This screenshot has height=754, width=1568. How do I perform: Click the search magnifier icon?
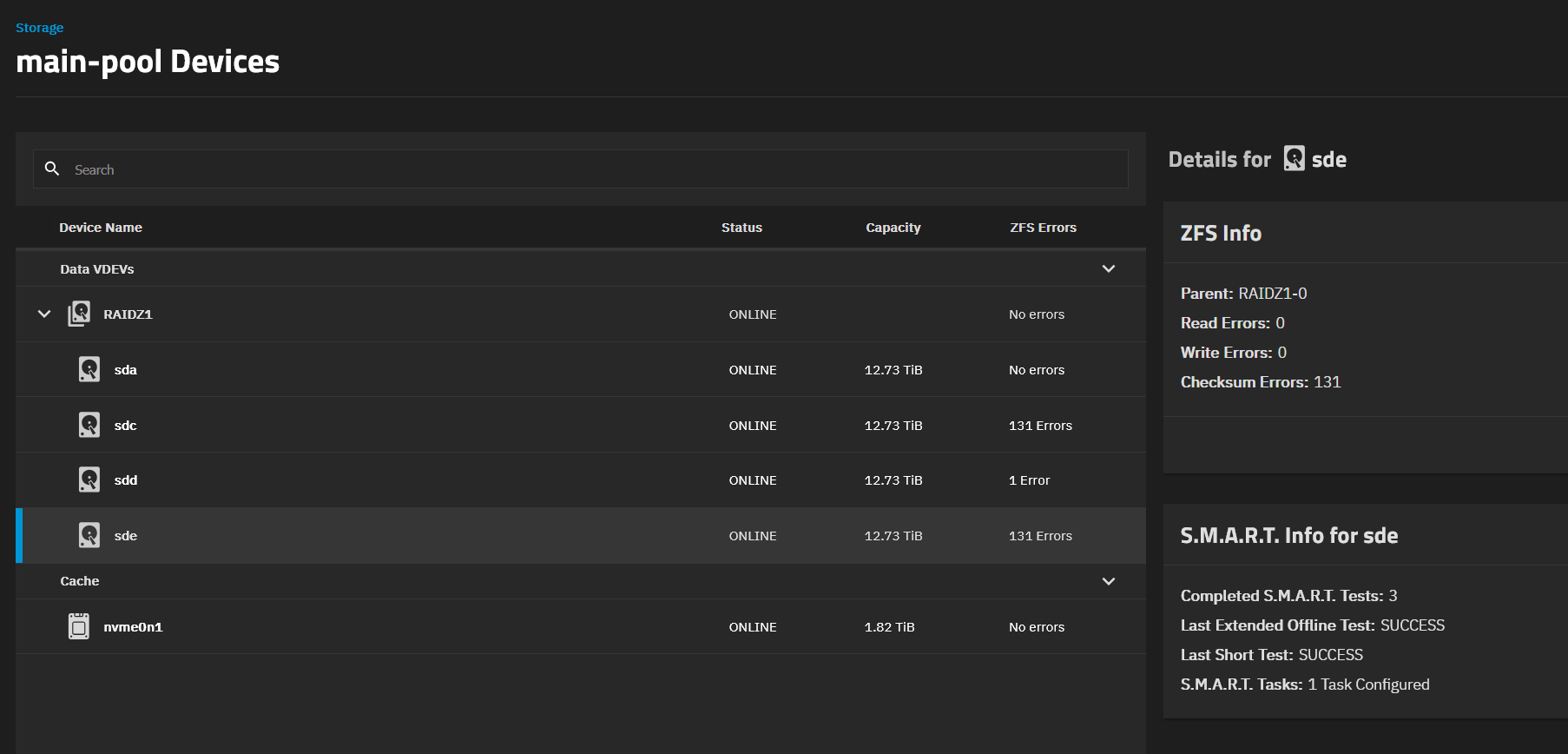pyautogui.click(x=52, y=169)
